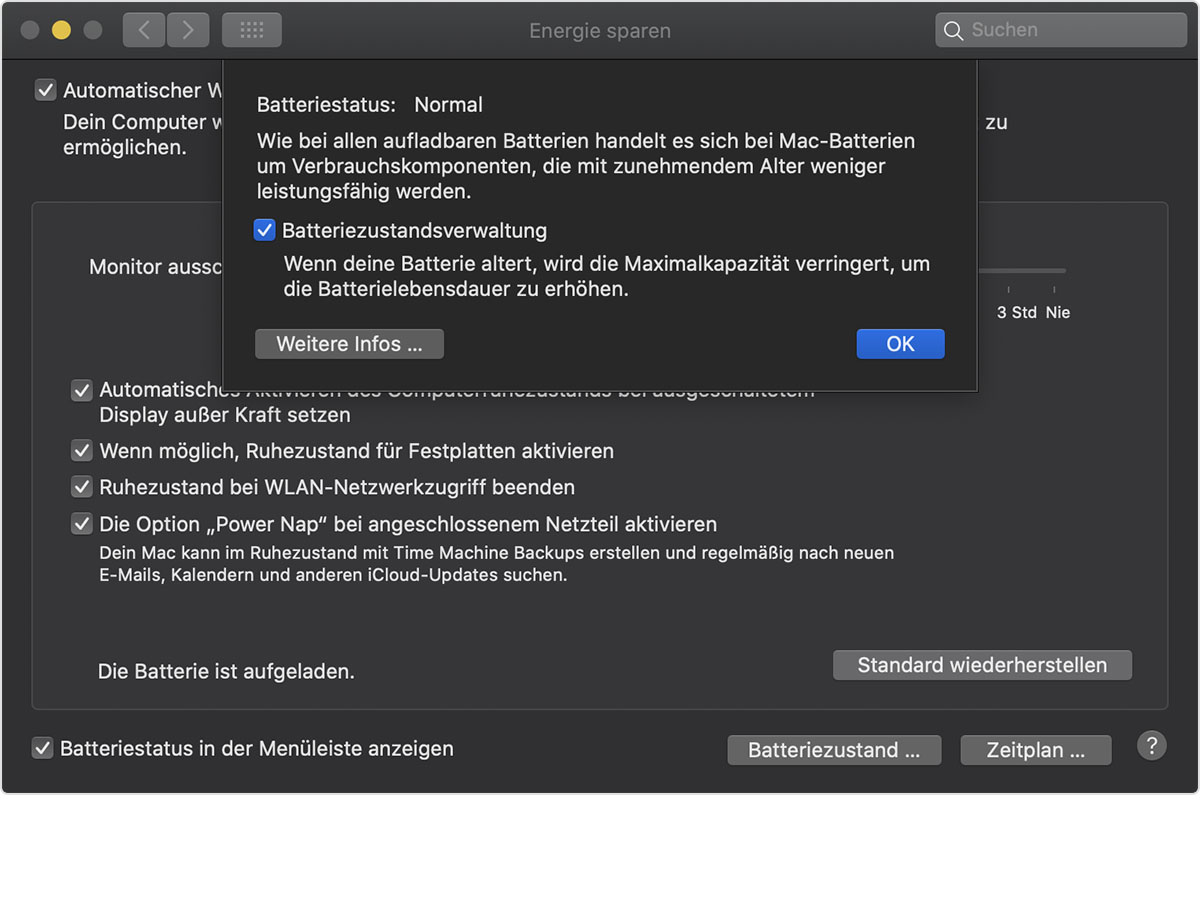Toggle the Batteriezustandsverwaltung checkbox

(x=265, y=231)
